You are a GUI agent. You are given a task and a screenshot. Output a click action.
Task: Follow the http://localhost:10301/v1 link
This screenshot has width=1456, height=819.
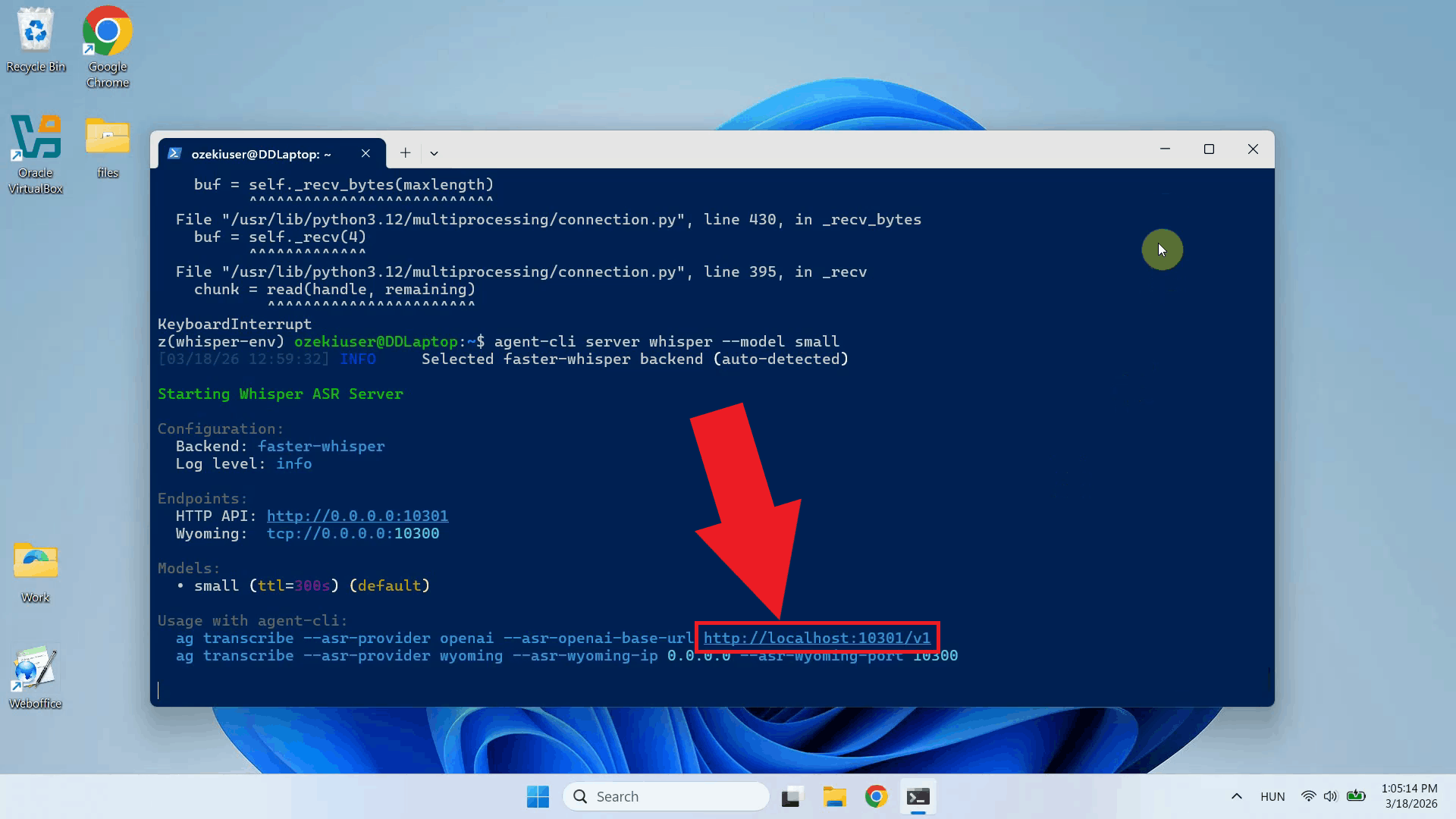[817, 638]
